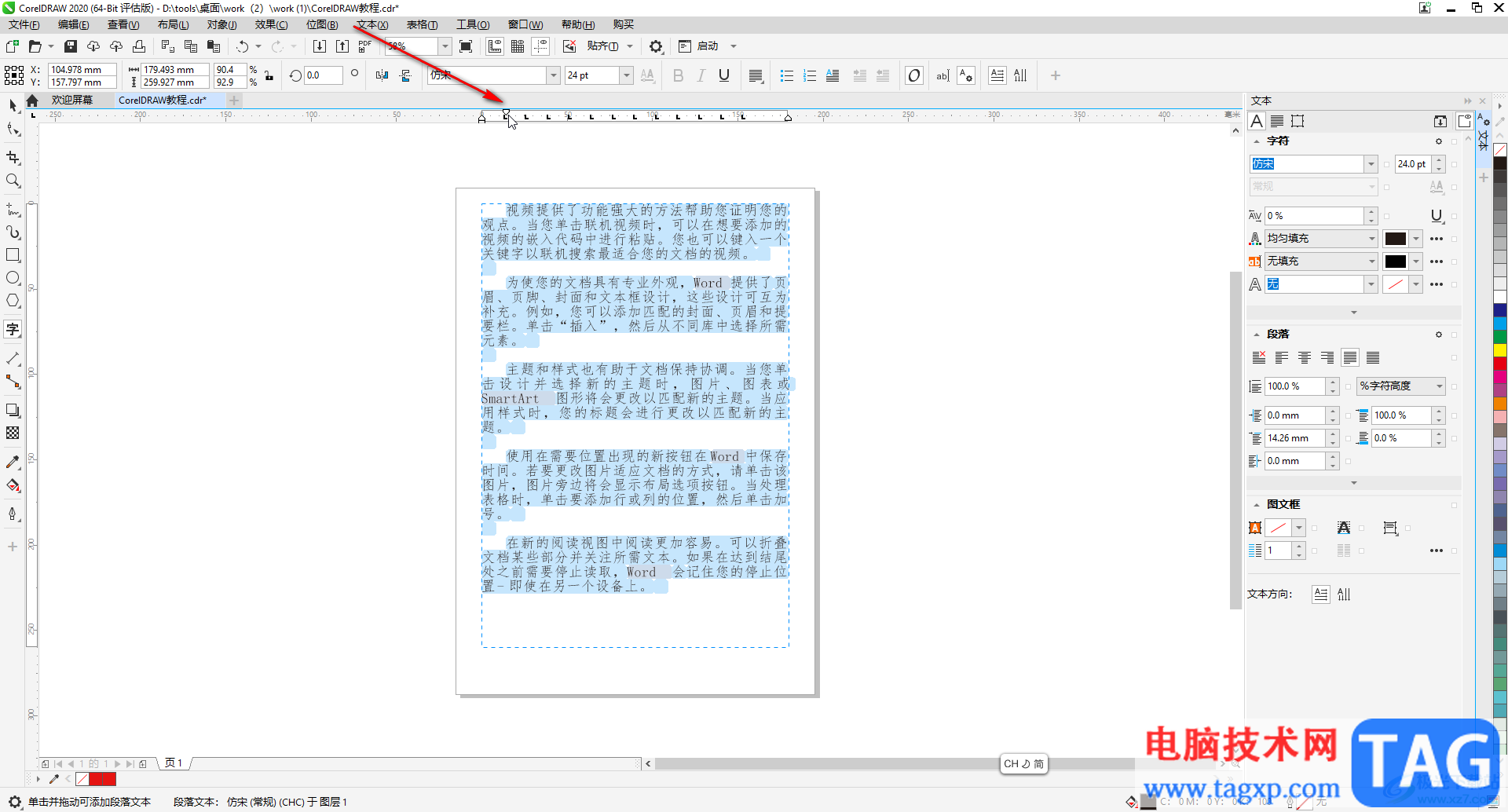Select the Text tool in the toolbox
Image resolution: width=1508 pixels, height=812 pixels.
coord(13,329)
